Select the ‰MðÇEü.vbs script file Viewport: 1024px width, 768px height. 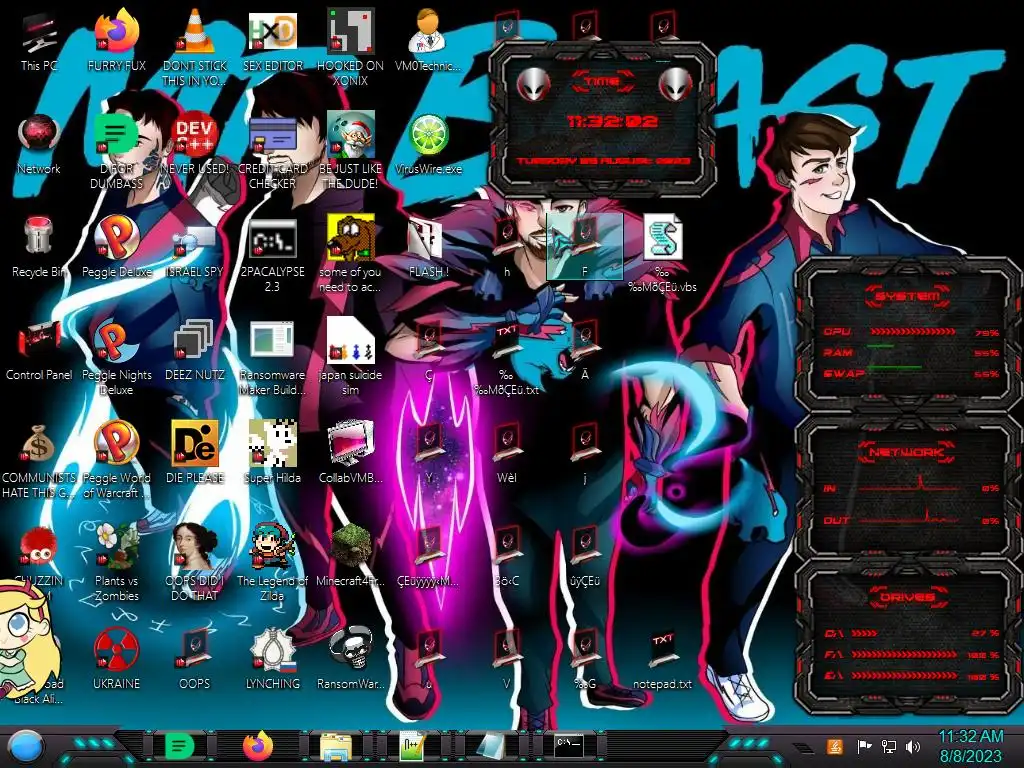[662, 255]
